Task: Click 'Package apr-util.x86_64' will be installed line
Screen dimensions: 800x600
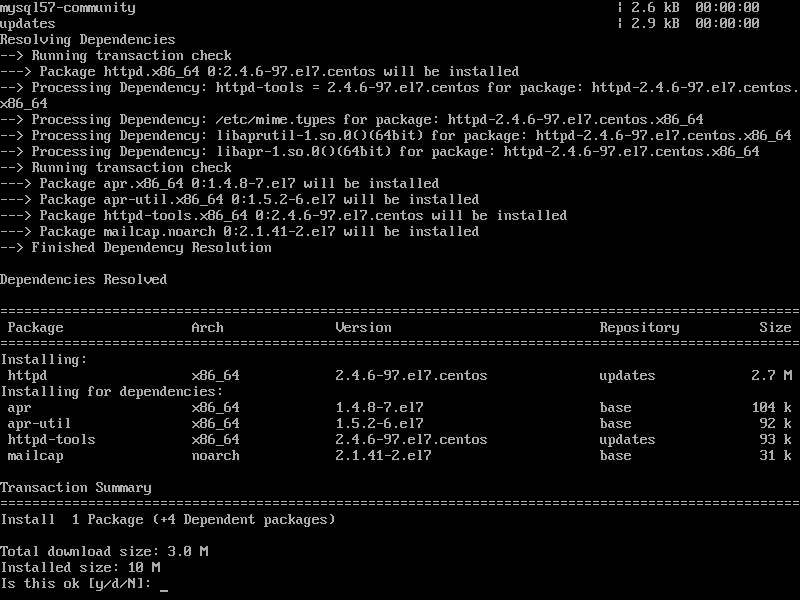Action: tap(240, 199)
